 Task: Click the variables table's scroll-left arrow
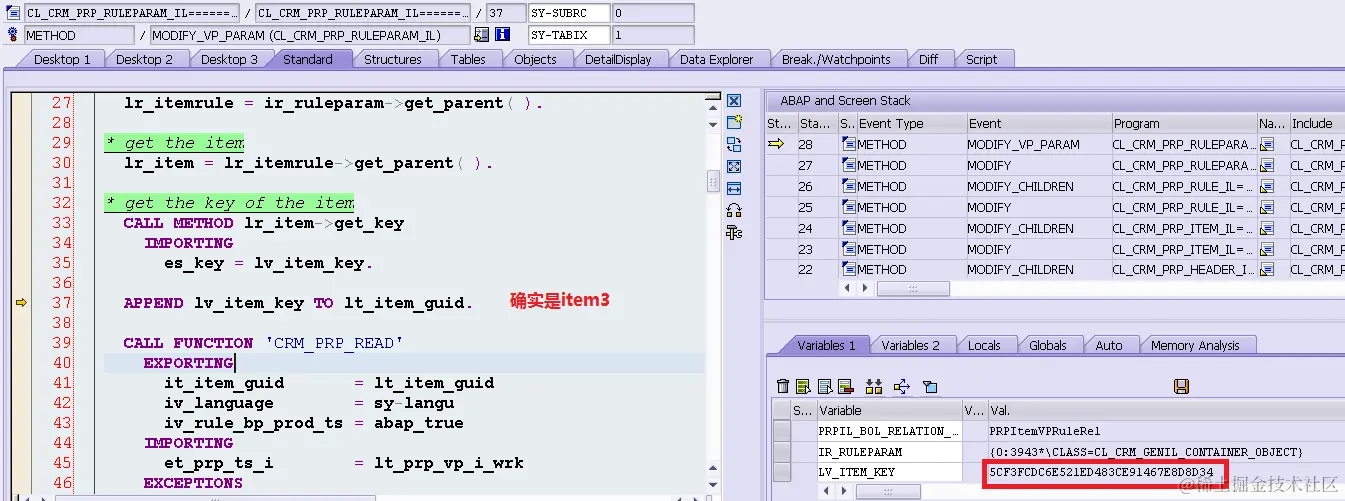(x=827, y=491)
